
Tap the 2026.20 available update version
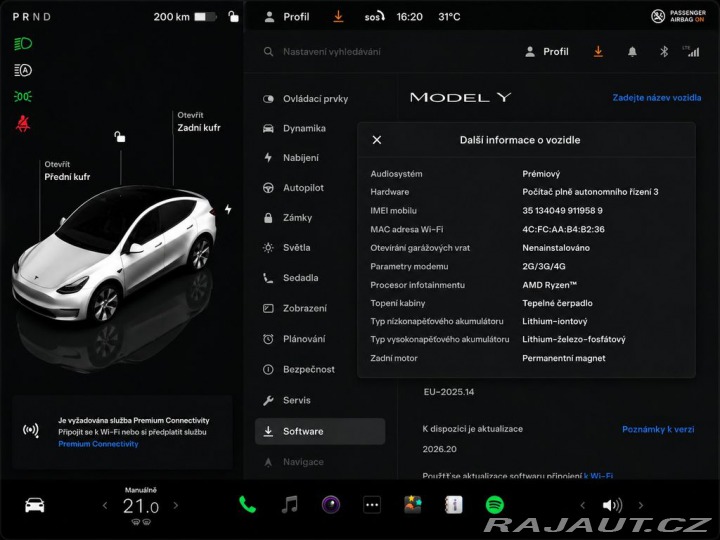coord(439,449)
